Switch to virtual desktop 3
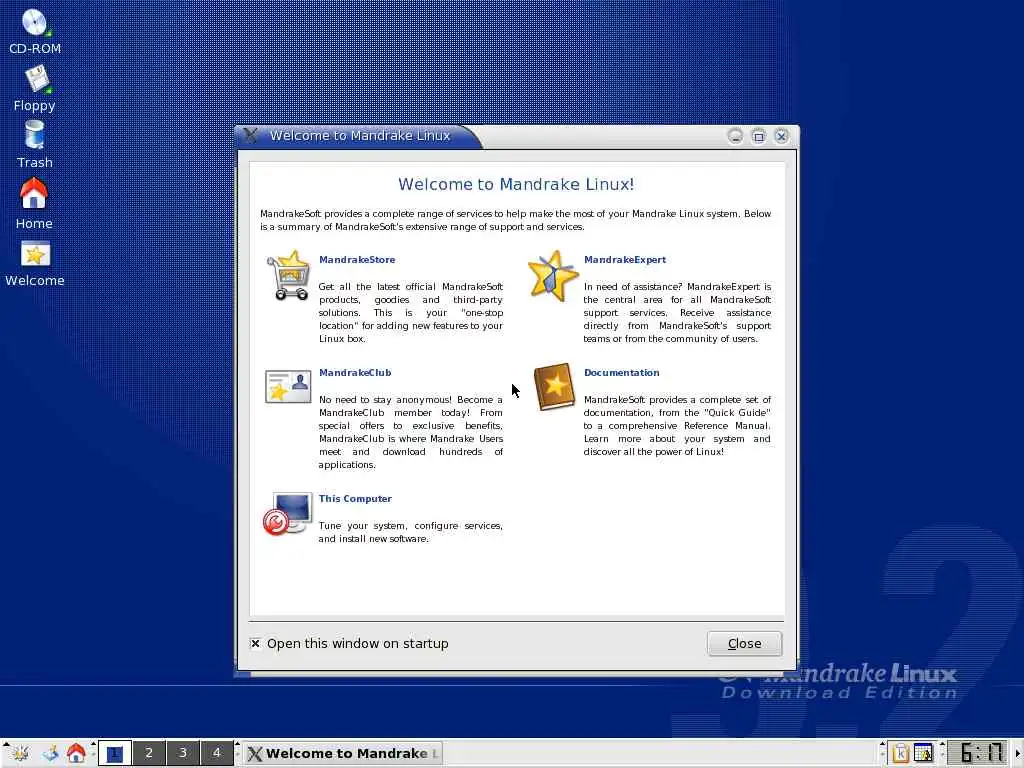Viewport: 1024px width, 768px height. [x=183, y=753]
